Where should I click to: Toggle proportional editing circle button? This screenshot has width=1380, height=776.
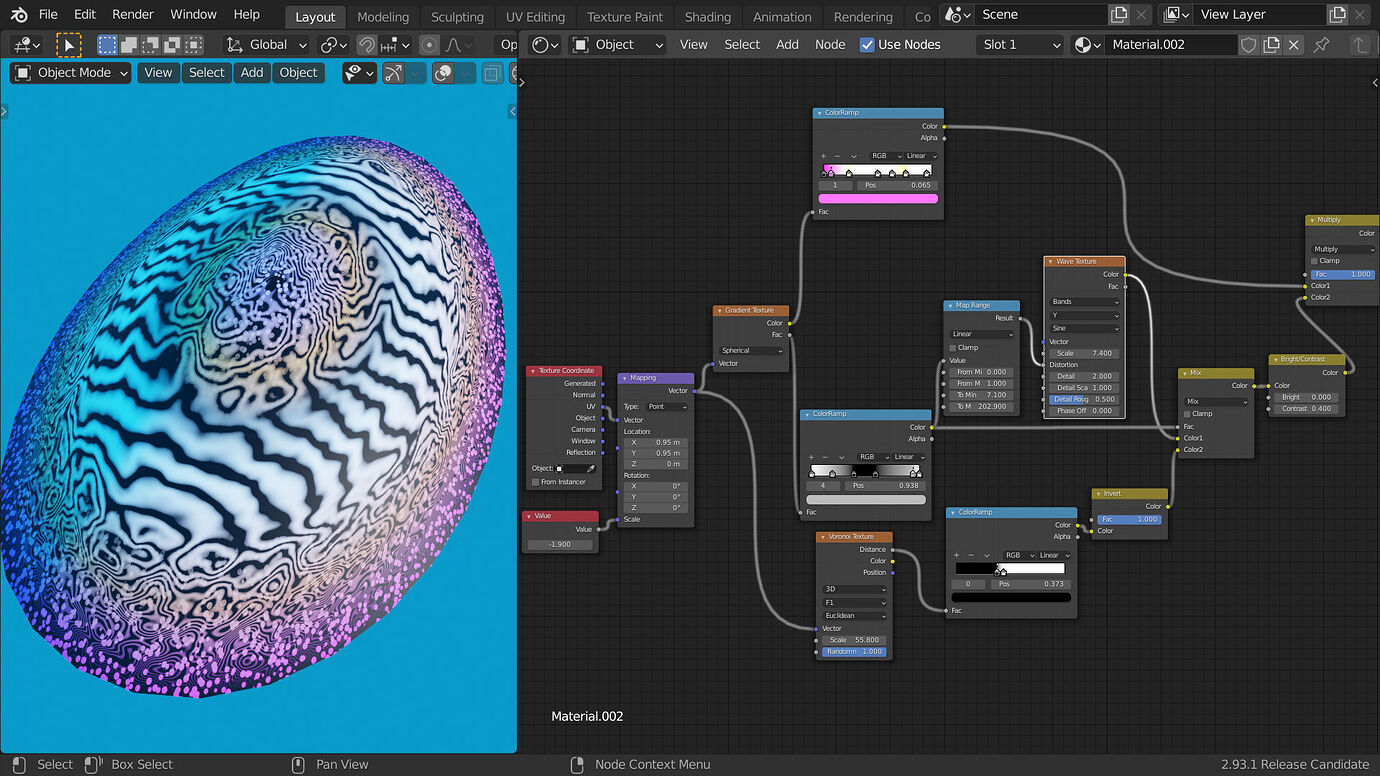coord(429,45)
